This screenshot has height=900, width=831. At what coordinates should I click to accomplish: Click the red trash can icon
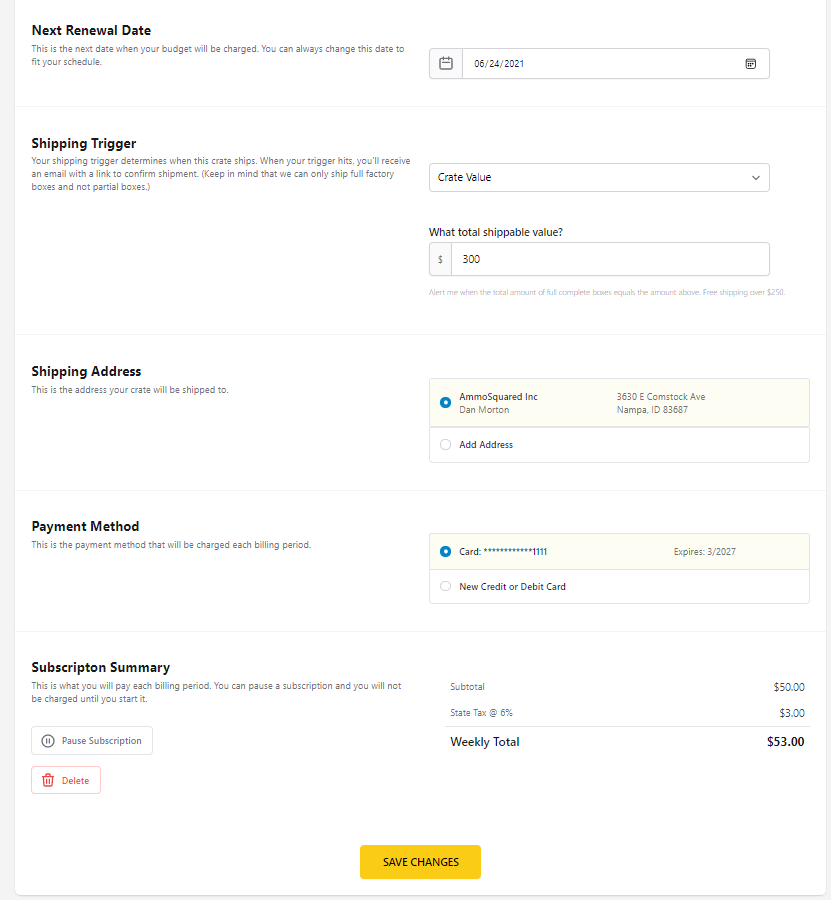pos(48,781)
